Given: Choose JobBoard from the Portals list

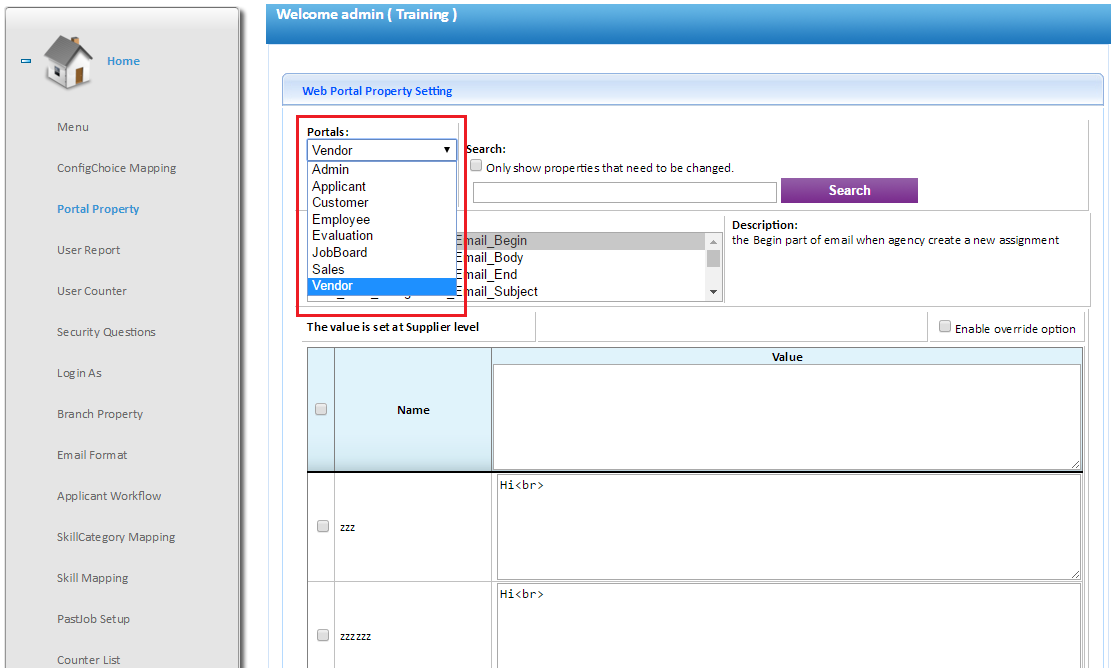Looking at the screenshot, I should 382,253.
